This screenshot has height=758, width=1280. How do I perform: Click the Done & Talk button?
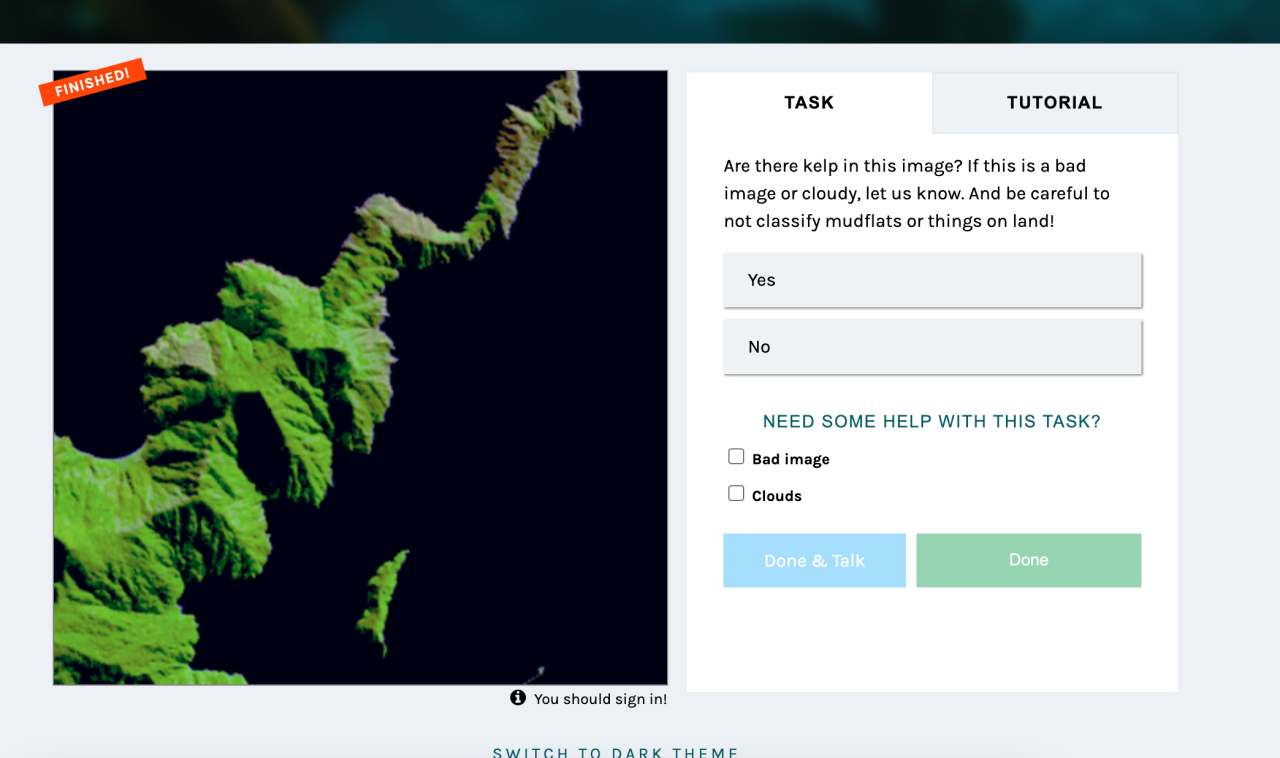(x=814, y=560)
